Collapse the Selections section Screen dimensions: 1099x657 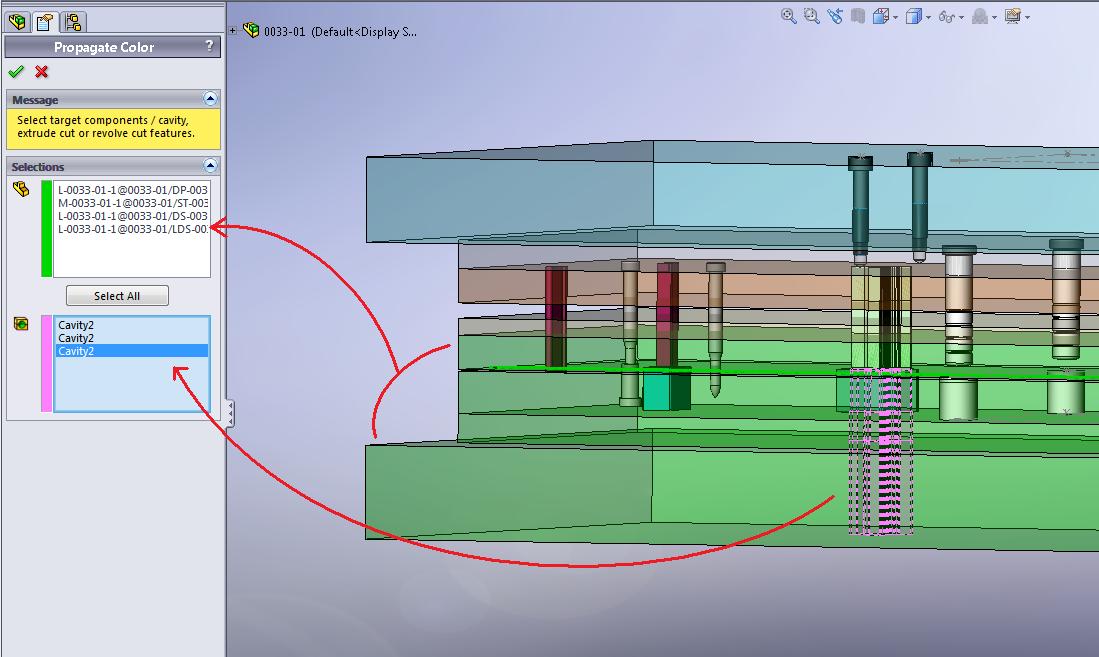tap(210, 166)
